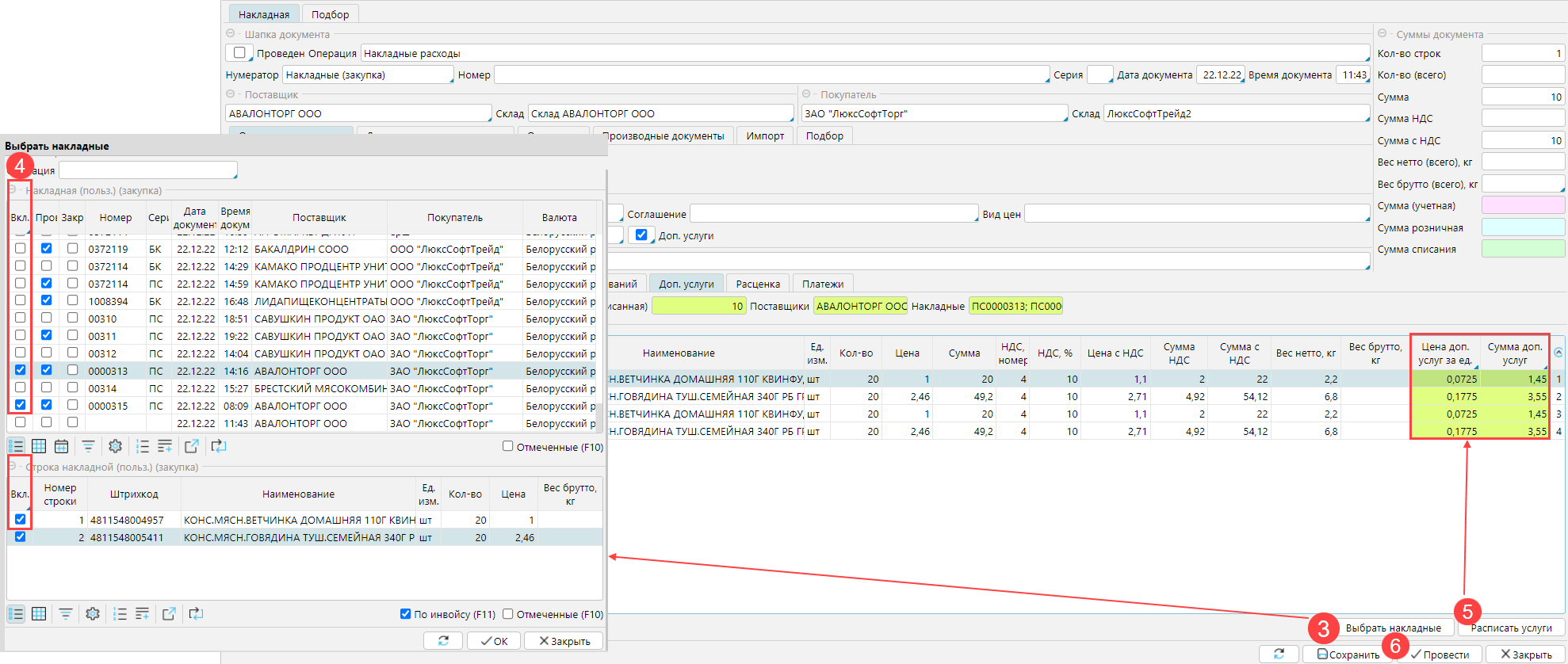Viewport: 1568px width, 664px height.
Task: Open settings gear in the invoices toolbar
Action: click(x=115, y=446)
